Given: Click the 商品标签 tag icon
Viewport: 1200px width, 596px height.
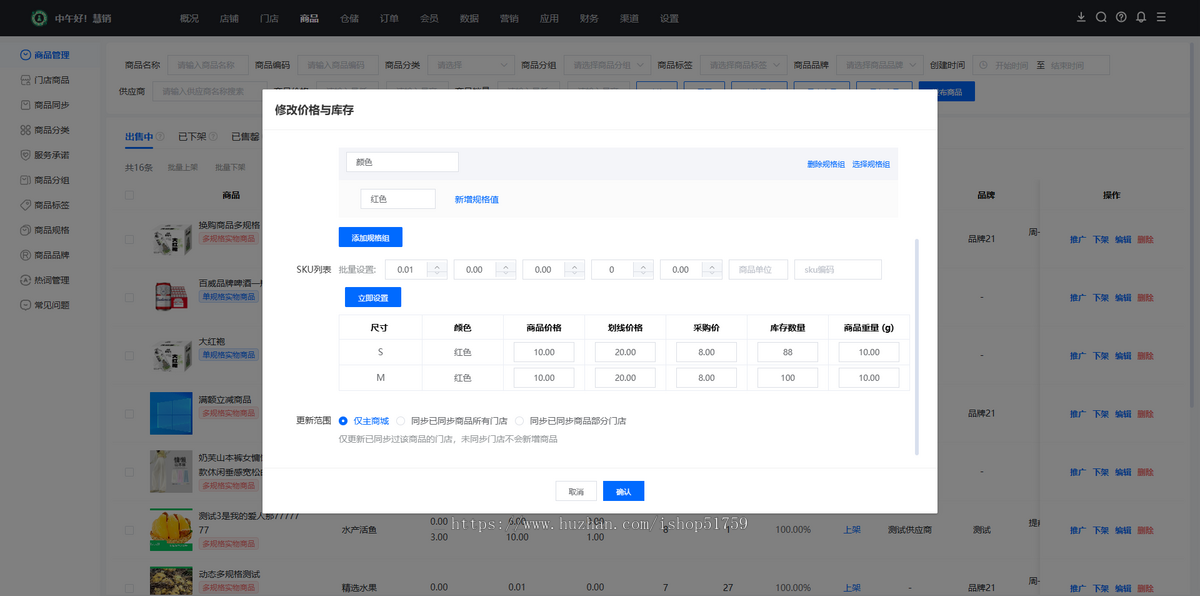Looking at the screenshot, I should tap(26, 205).
